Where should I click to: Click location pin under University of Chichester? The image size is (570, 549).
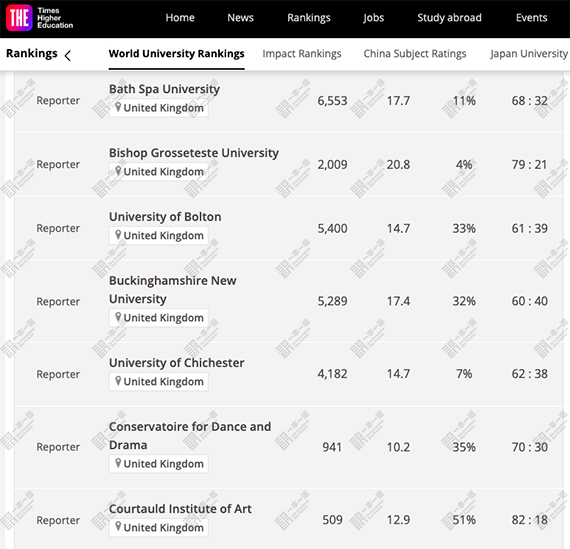pyautogui.click(x=118, y=381)
